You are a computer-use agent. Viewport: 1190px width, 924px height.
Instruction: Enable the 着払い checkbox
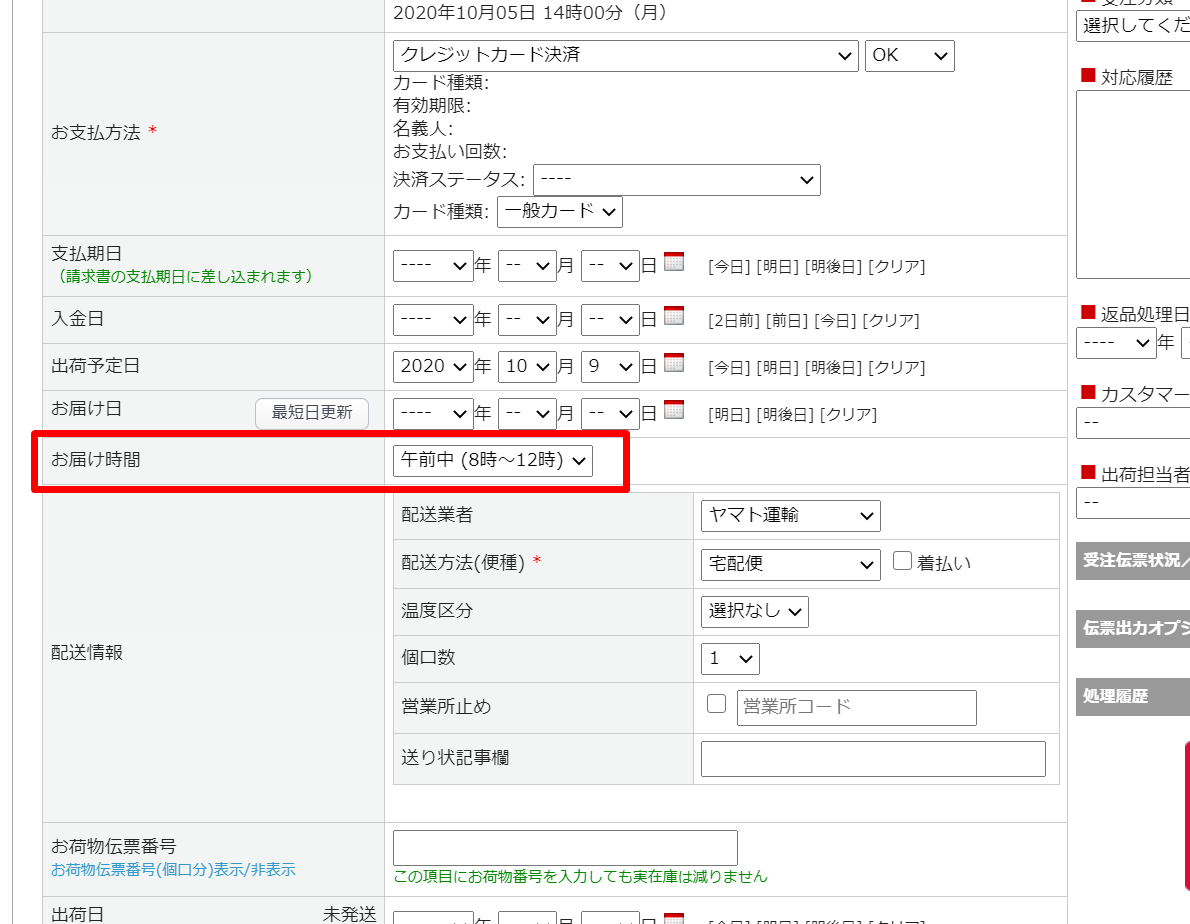coord(902,561)
